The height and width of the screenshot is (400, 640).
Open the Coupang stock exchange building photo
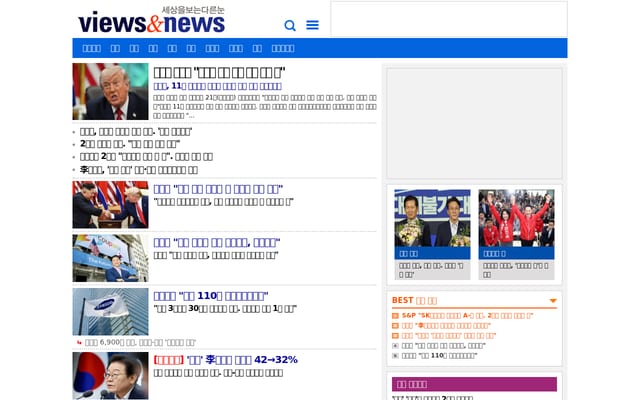coord(111,258)
